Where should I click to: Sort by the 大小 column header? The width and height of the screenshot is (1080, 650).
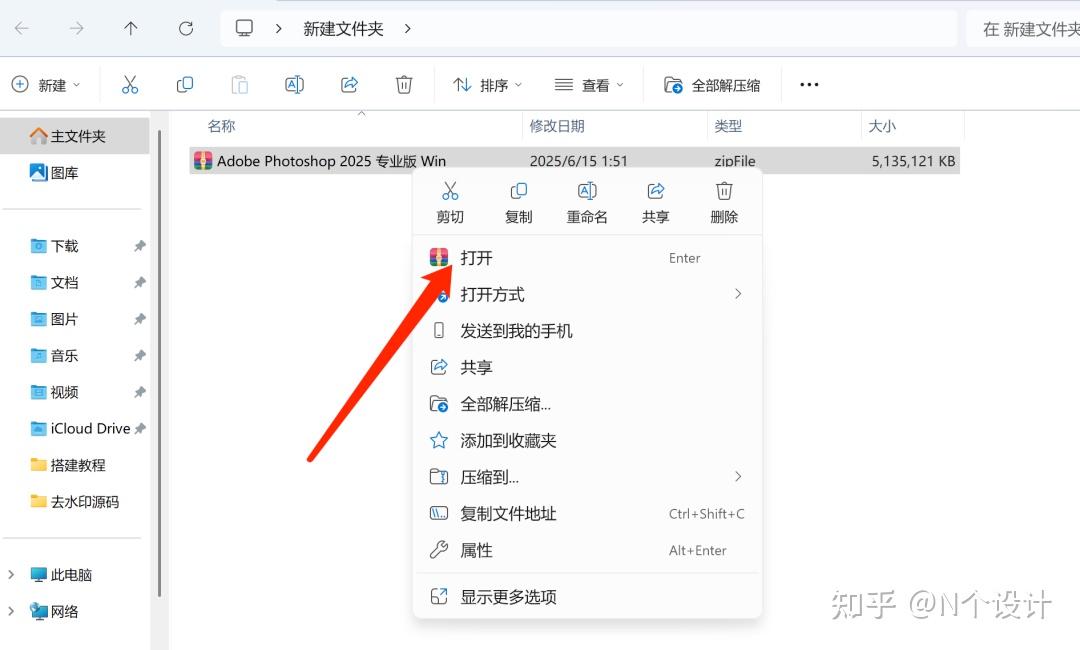(x=882, y=126)
